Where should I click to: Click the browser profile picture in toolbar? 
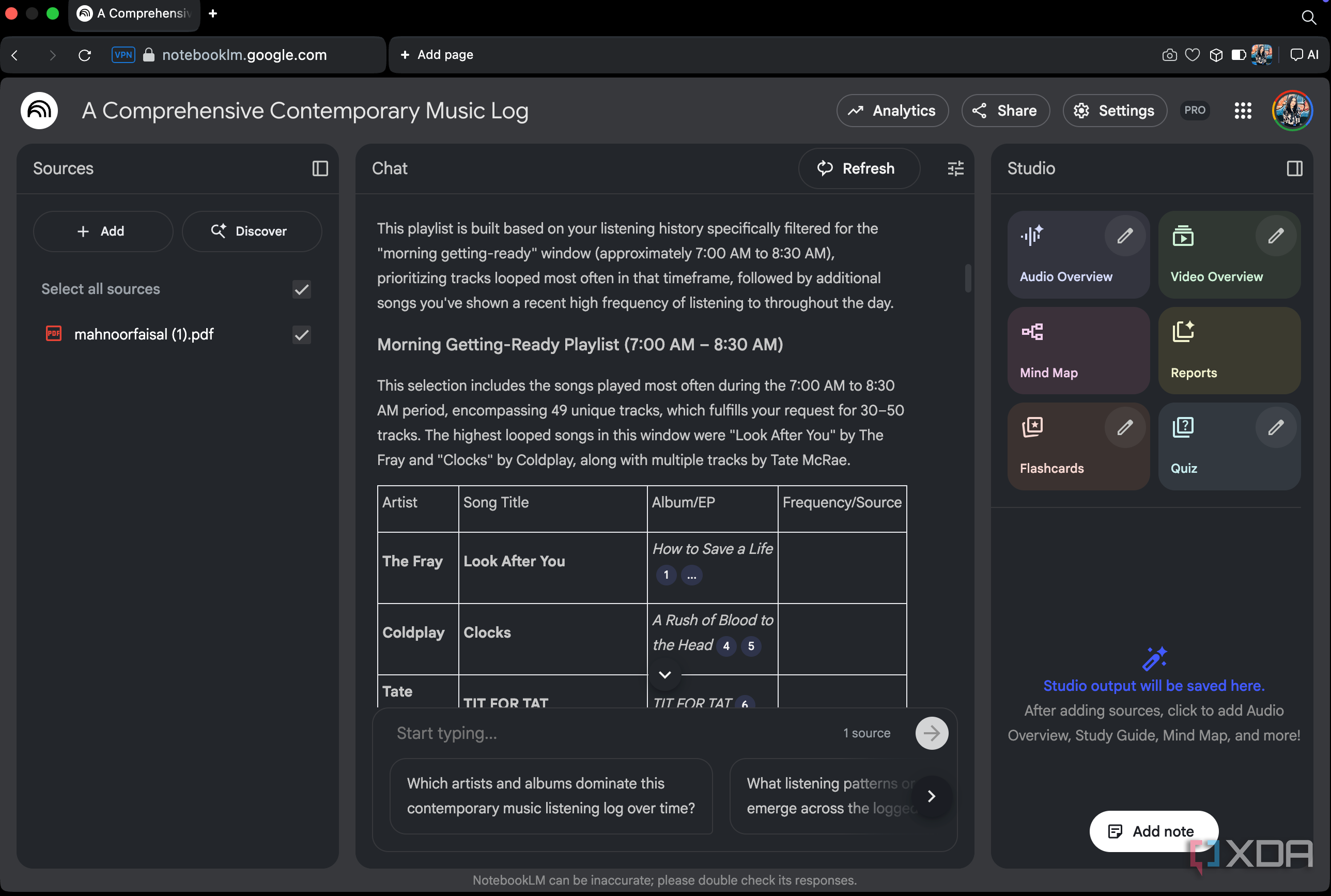1261,55
